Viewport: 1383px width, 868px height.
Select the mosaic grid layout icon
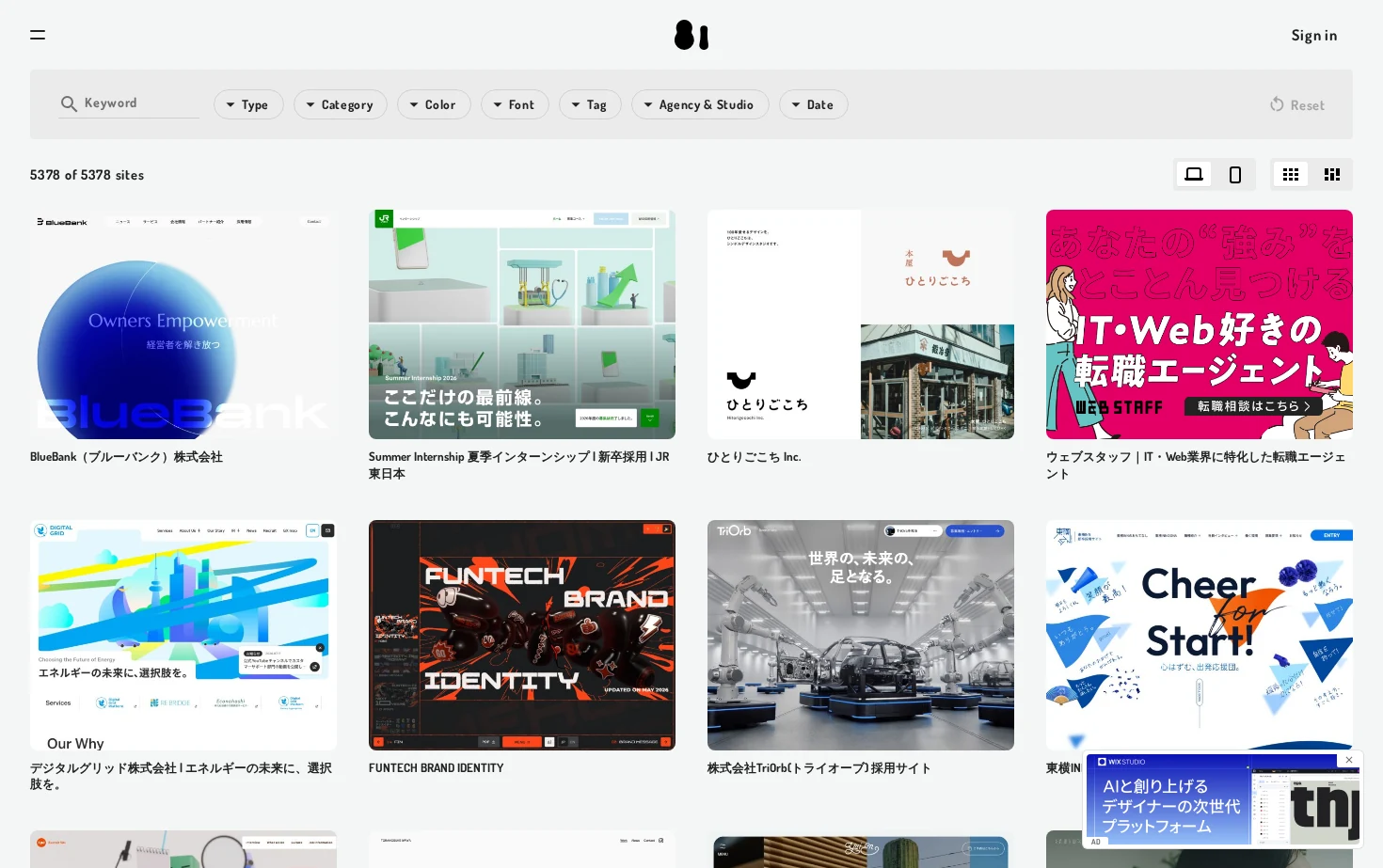(x=1332, y=174)
